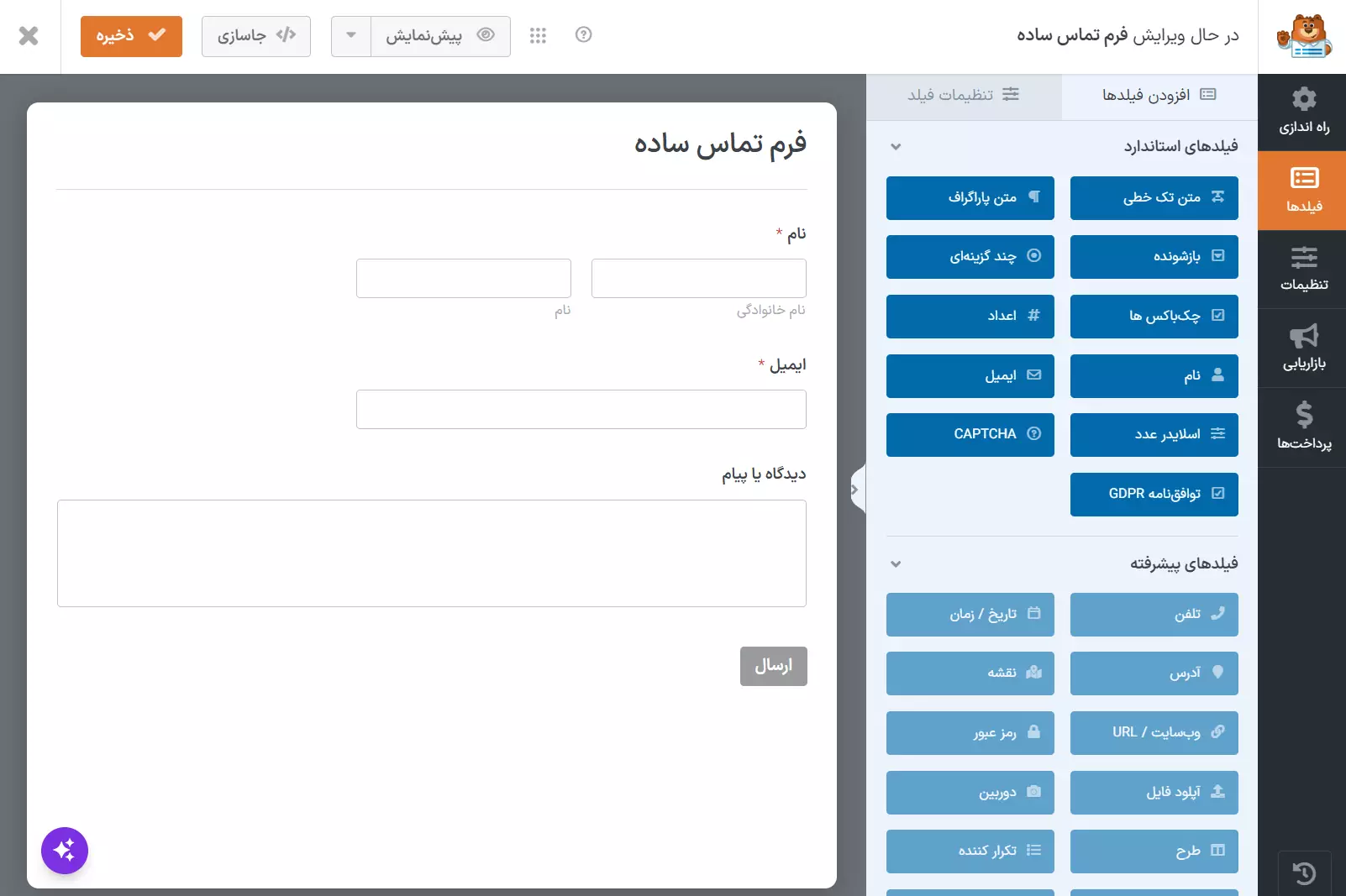1346x896 pixels.
Task: Add a Repeater (تکرار کننده) field
Action: (x=970, y=851)
